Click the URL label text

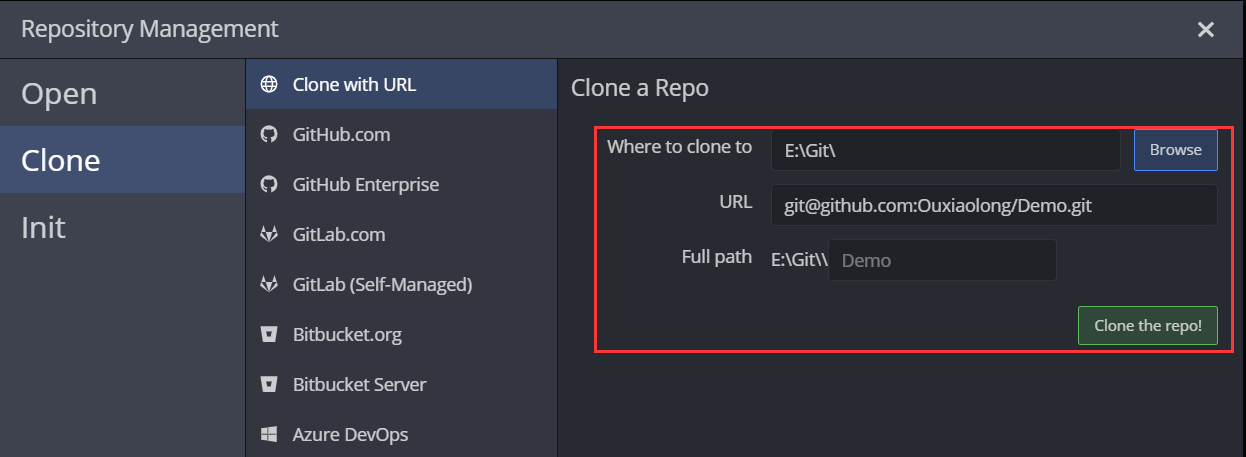click(x=735, y=202)
